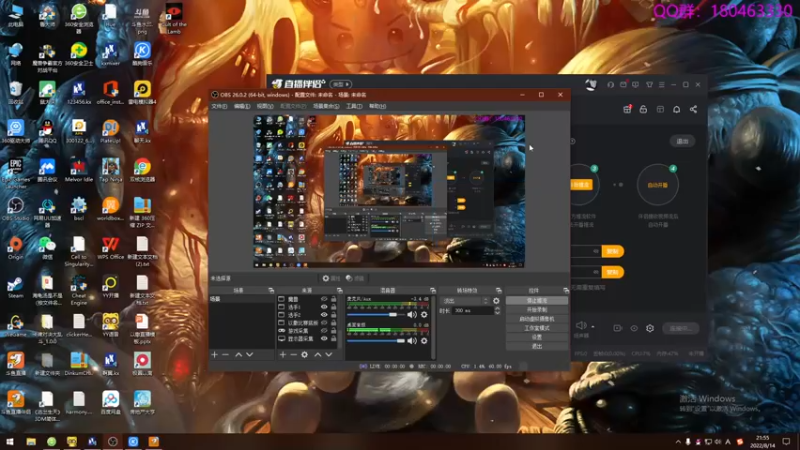Move the source up in the Sources panel
Image resolution: width=800 pixels, height=450 pixels.
point(317,354)
